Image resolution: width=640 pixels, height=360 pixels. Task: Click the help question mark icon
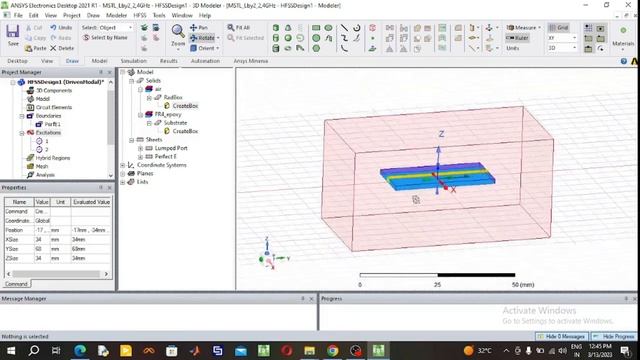coord(624,61)
